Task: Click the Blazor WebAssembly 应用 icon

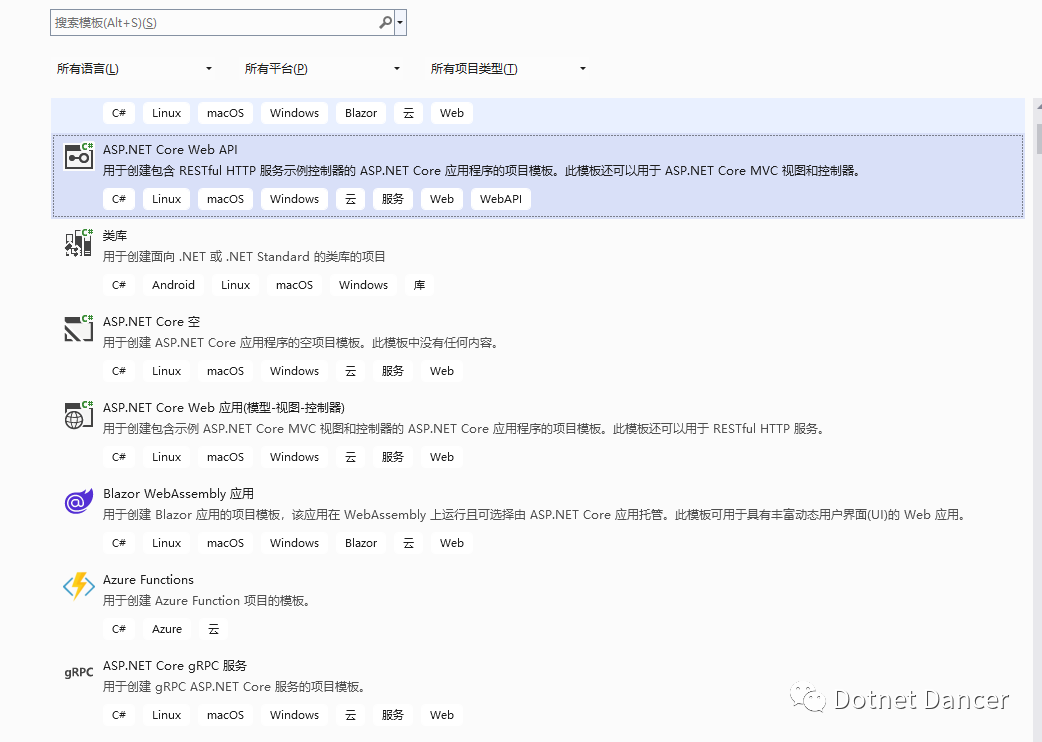Action: pos(78,501)
